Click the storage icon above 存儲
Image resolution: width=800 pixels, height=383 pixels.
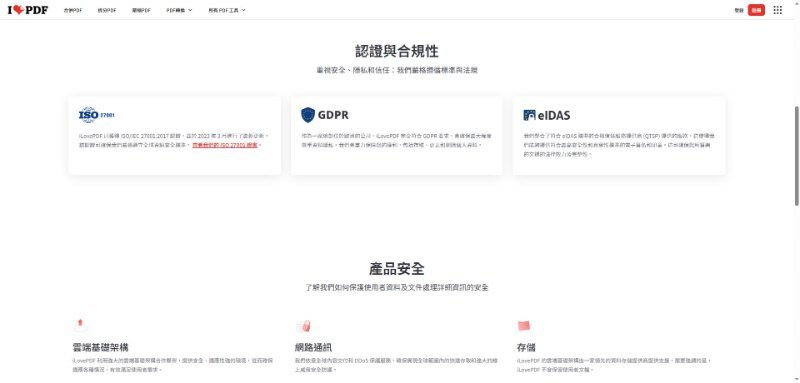pos(524,325)
